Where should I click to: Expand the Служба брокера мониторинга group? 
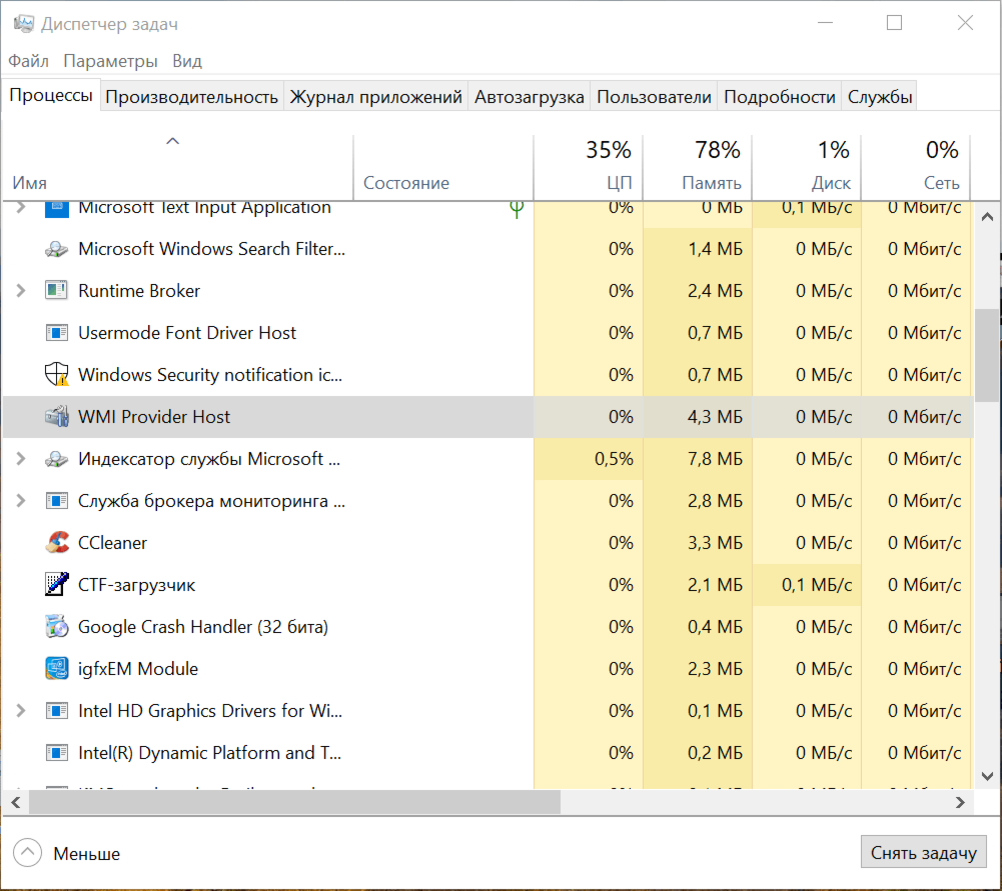click(x=21, y=501)
